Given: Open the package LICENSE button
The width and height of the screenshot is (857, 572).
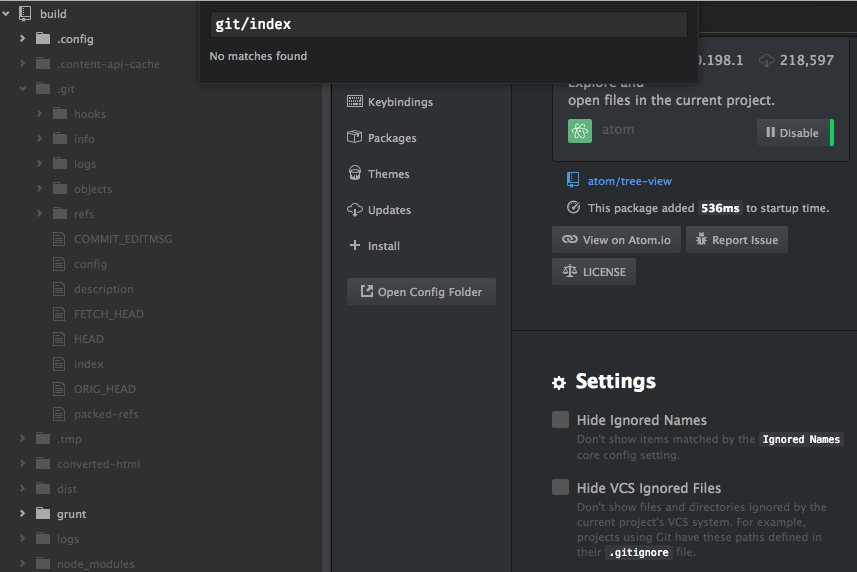Looking at the screenshot, I should [594, 272].
